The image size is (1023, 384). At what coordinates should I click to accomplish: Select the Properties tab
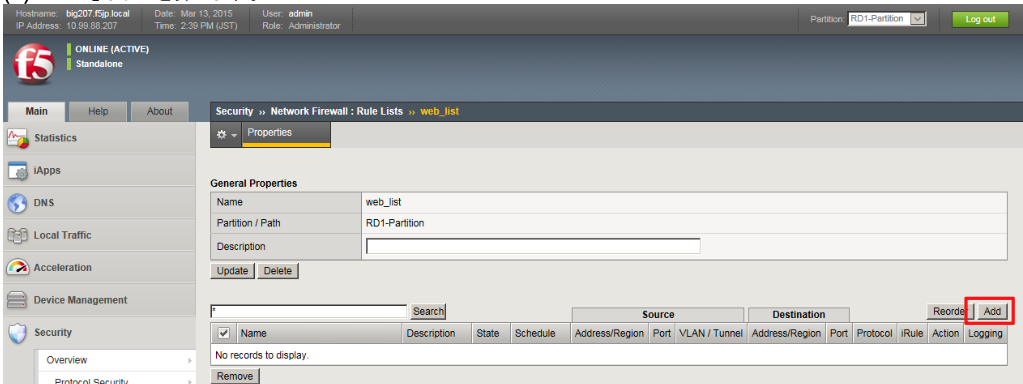pyautogui.click(x=286, y=134)
